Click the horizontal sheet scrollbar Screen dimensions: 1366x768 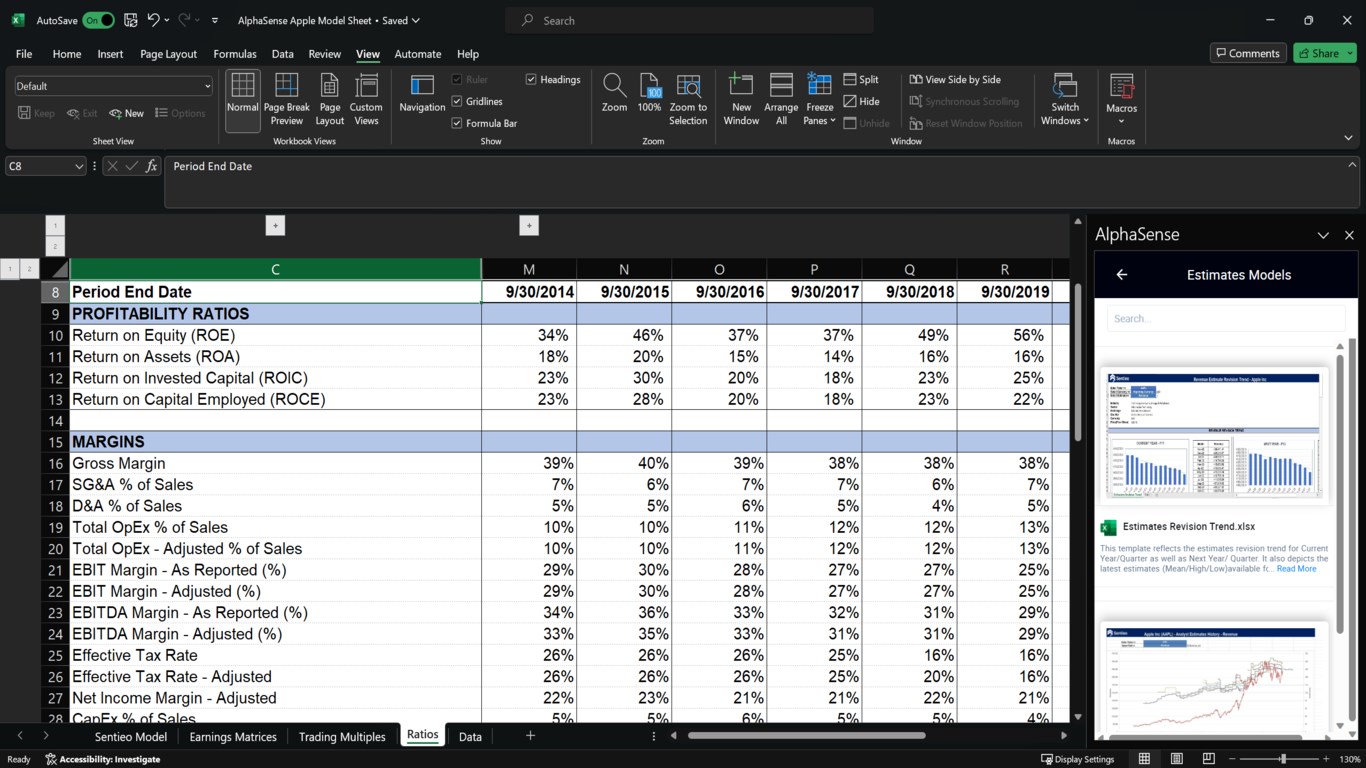click(x=806, y=736)
